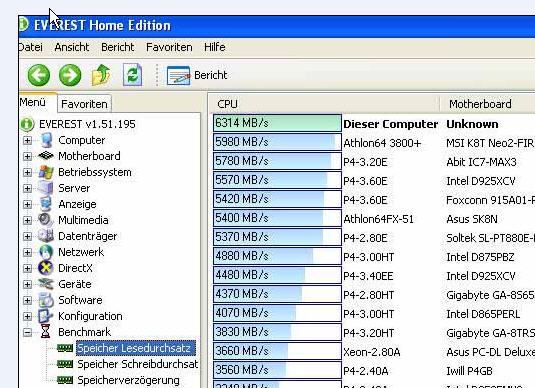Click the 'Iwill P4GB' motherboard cell
Viewport: 535px width, 388px height.
[x=469, y=371]
